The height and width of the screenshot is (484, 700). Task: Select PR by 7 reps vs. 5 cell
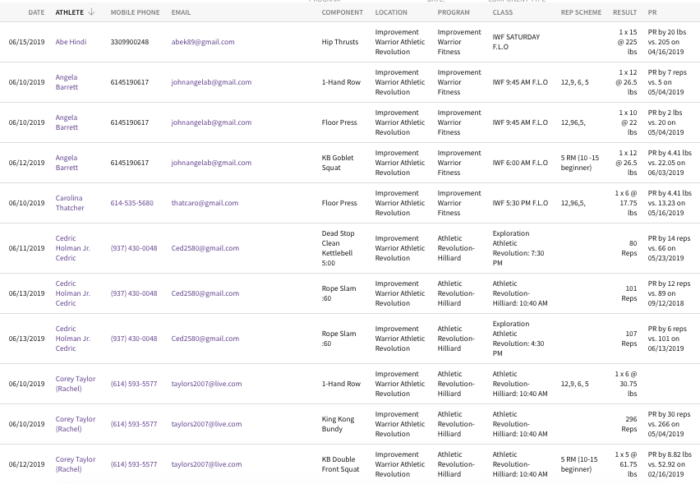click(667, 82)
